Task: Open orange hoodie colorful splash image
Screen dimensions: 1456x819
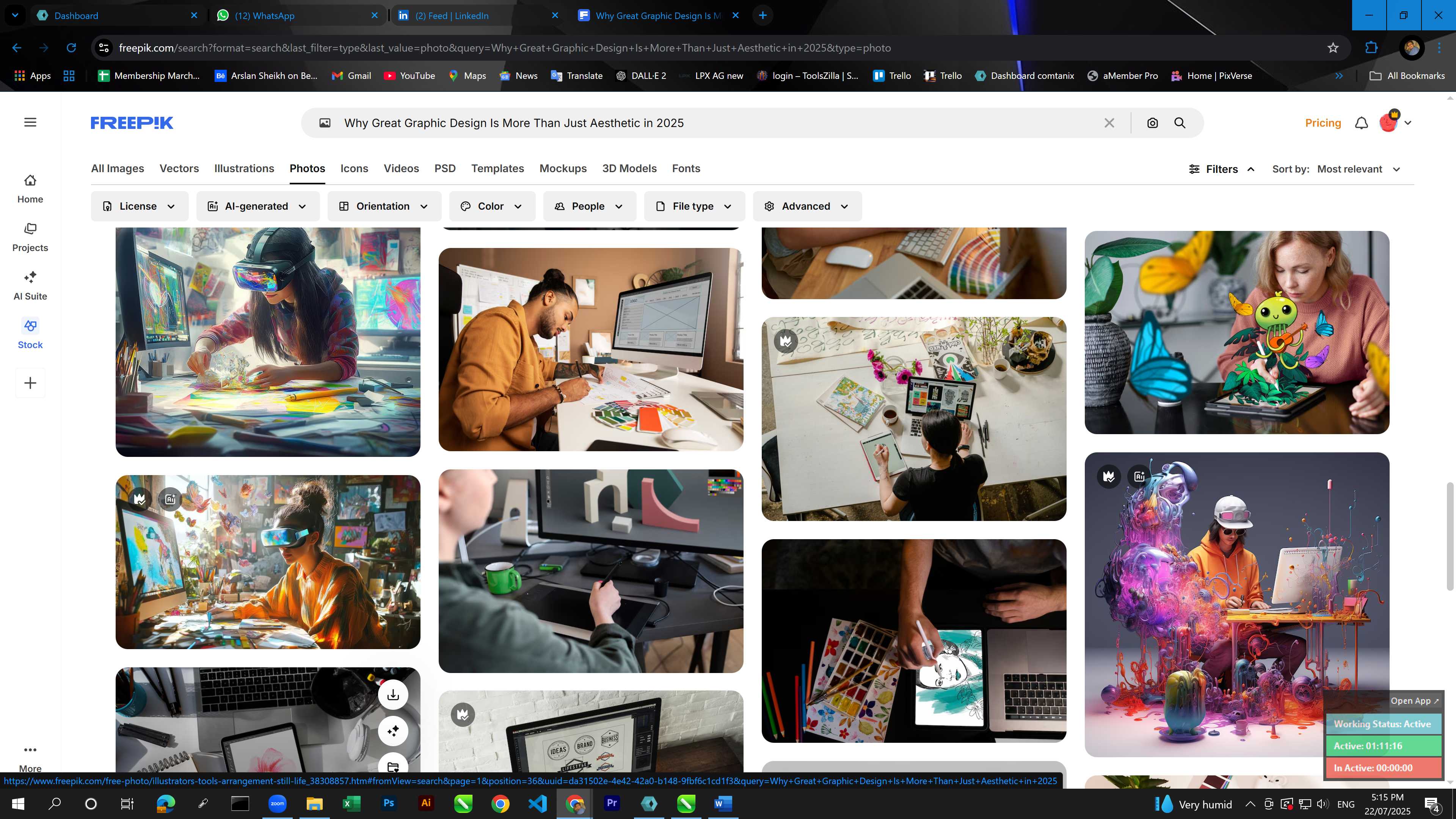Action: coord(1237,605)
